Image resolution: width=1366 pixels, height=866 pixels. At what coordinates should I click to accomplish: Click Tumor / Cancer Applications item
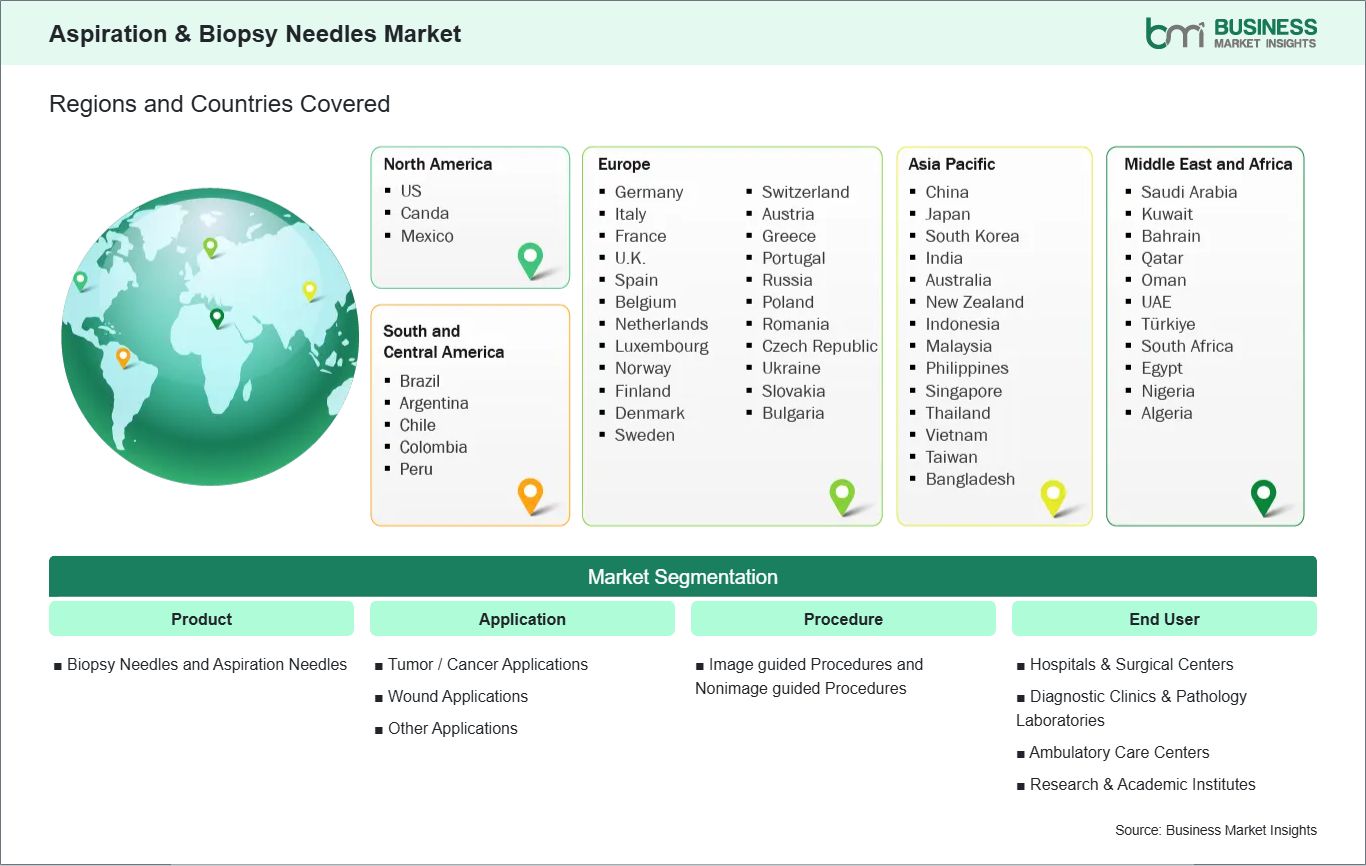[x=487, y=664]
